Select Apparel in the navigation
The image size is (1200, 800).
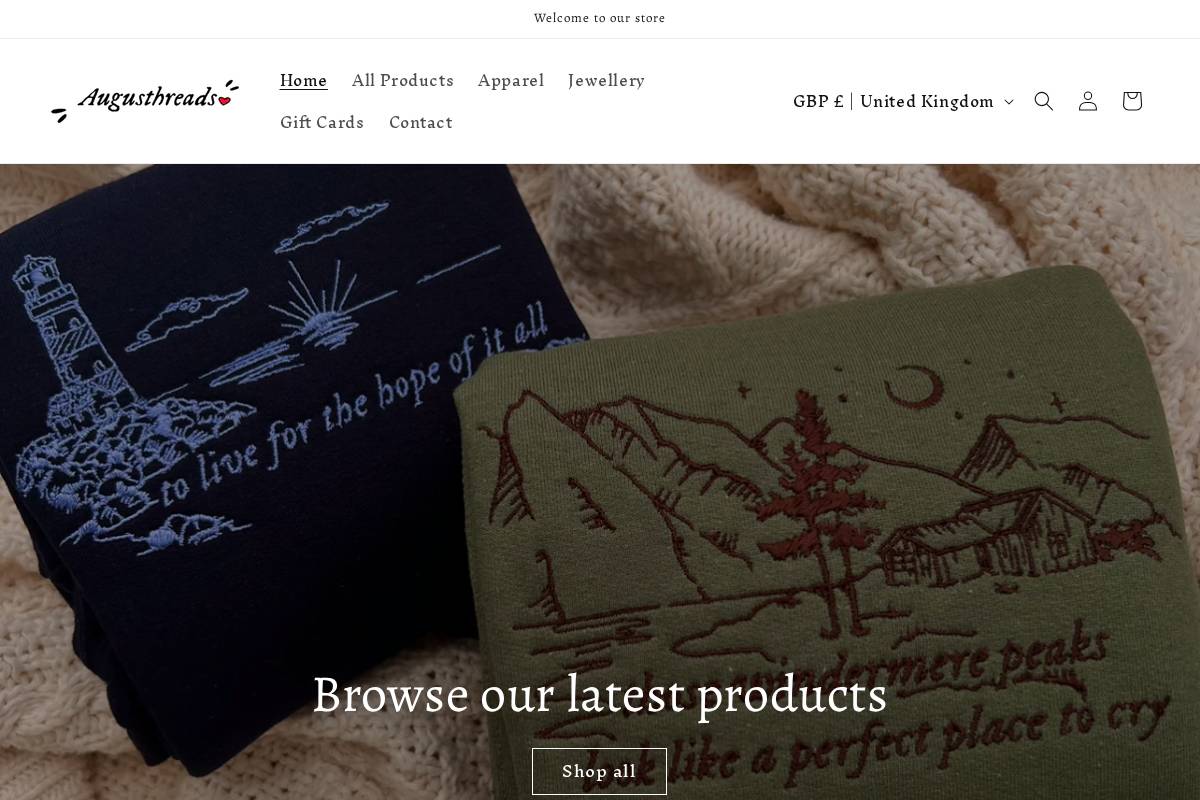(x=511, y=80)
